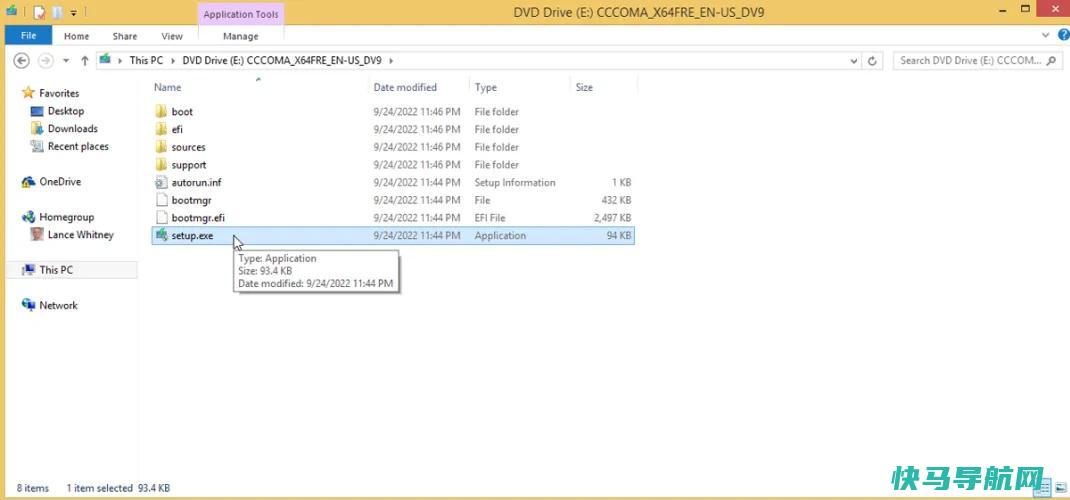The image size is (1070, 500).
Task: Open the Customize Quick Access Toolbar dropdown
Action: click(74, 12)
